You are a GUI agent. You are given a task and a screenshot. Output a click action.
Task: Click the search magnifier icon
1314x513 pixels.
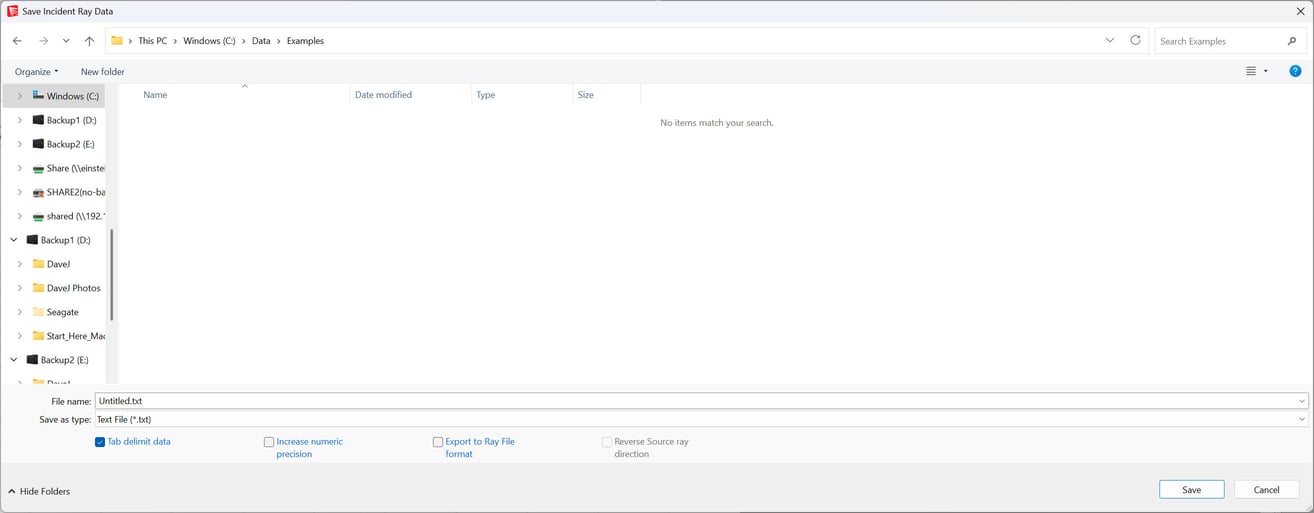(1292, 41)
